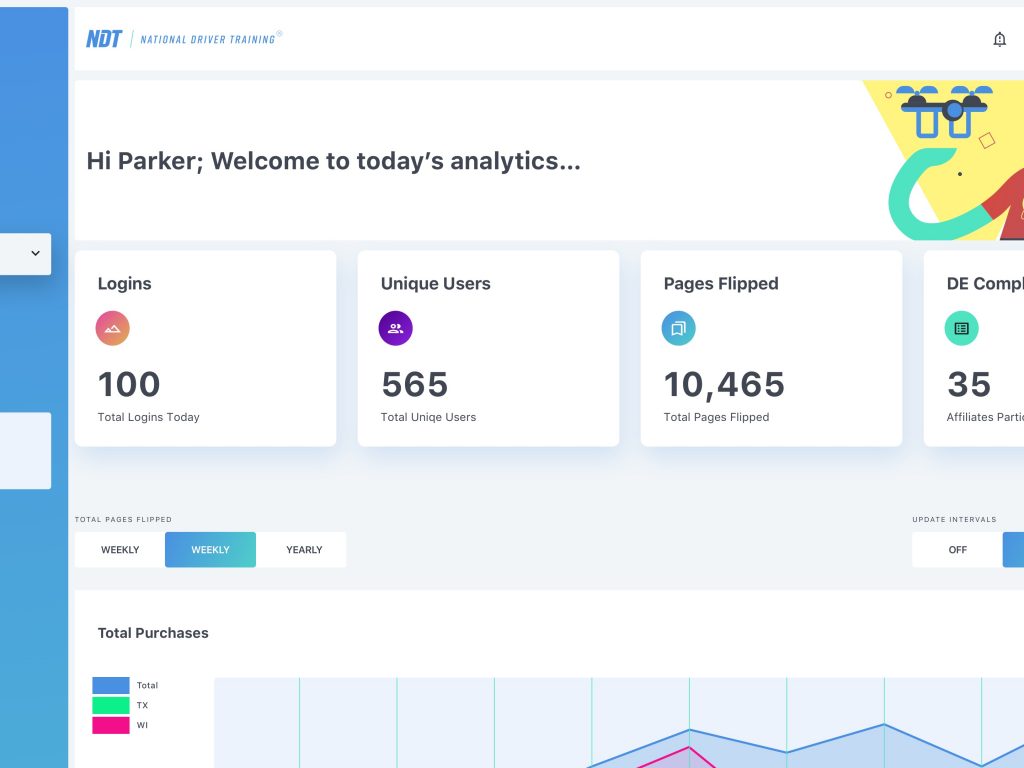1024x768 pixels.
Task: Click the "Pages Flipped" card title
Action: [x=721, y=283]
